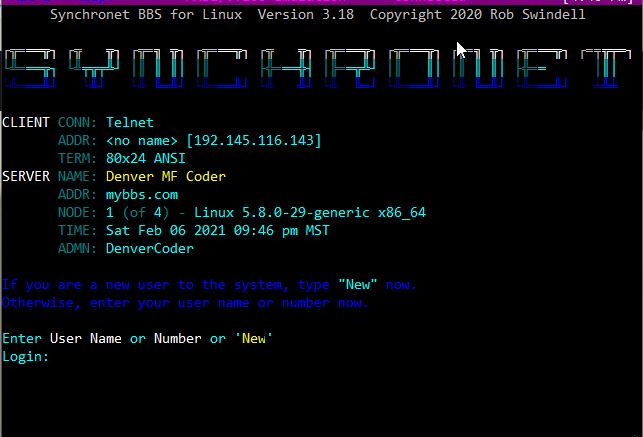Click the 'Otherwise, enter your user name' line

coord(185,303)
